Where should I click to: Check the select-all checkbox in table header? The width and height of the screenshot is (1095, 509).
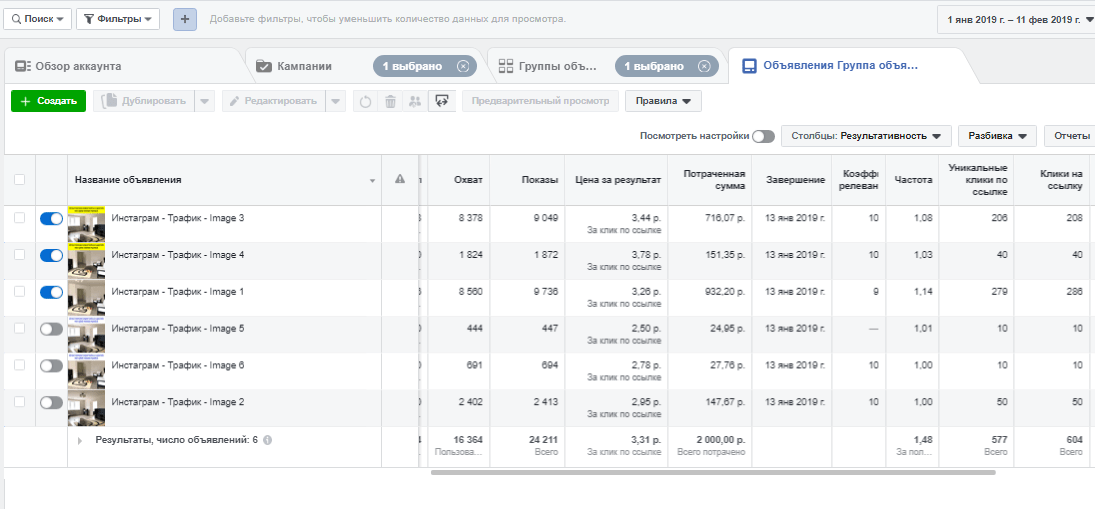(x=19, y=180)
